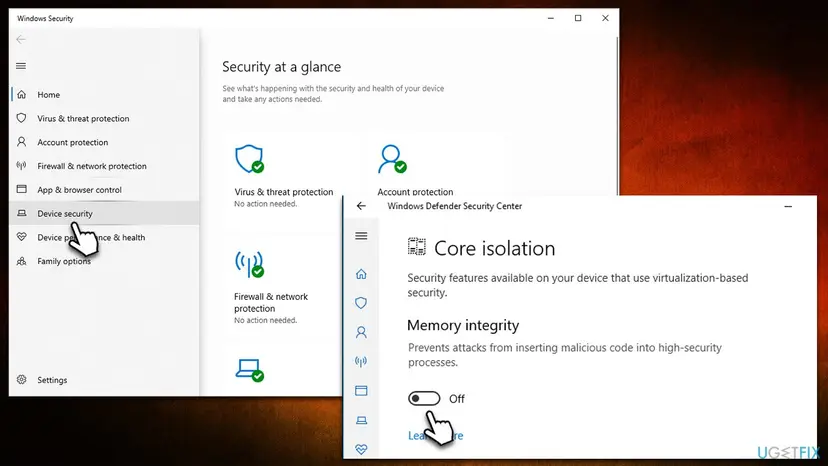Click window icon beside App & browser control
828x466 pixels.
(x=22, y=189)
